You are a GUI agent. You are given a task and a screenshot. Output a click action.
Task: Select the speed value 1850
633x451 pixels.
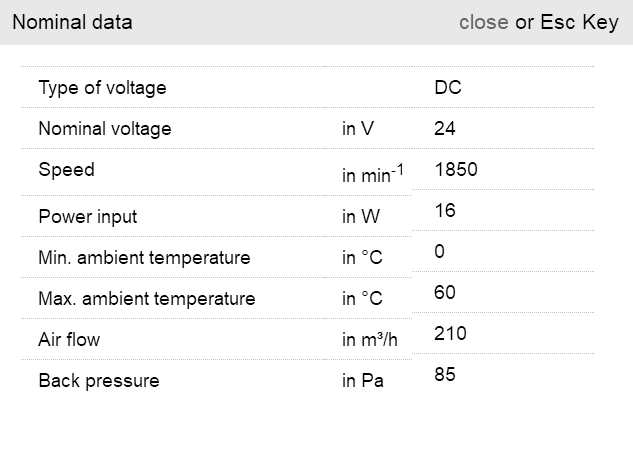tap(456, 170)
